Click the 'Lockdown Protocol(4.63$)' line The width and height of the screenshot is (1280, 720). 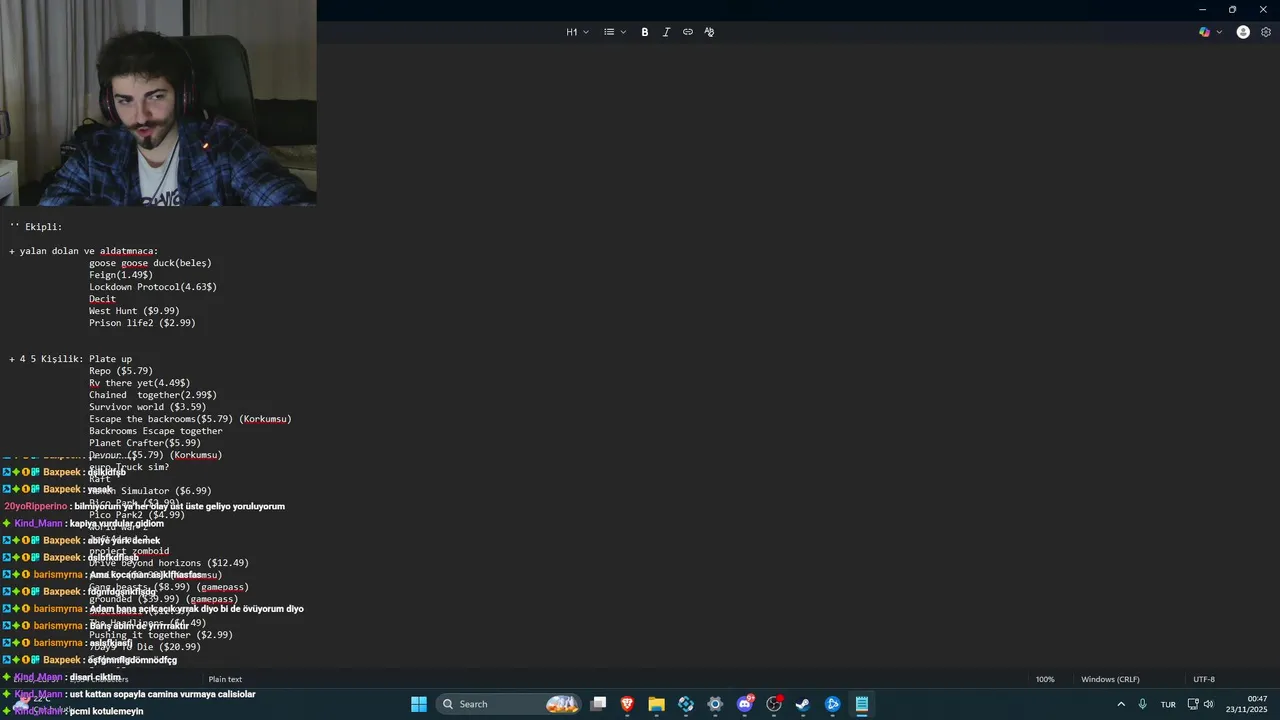pos(153,287)
